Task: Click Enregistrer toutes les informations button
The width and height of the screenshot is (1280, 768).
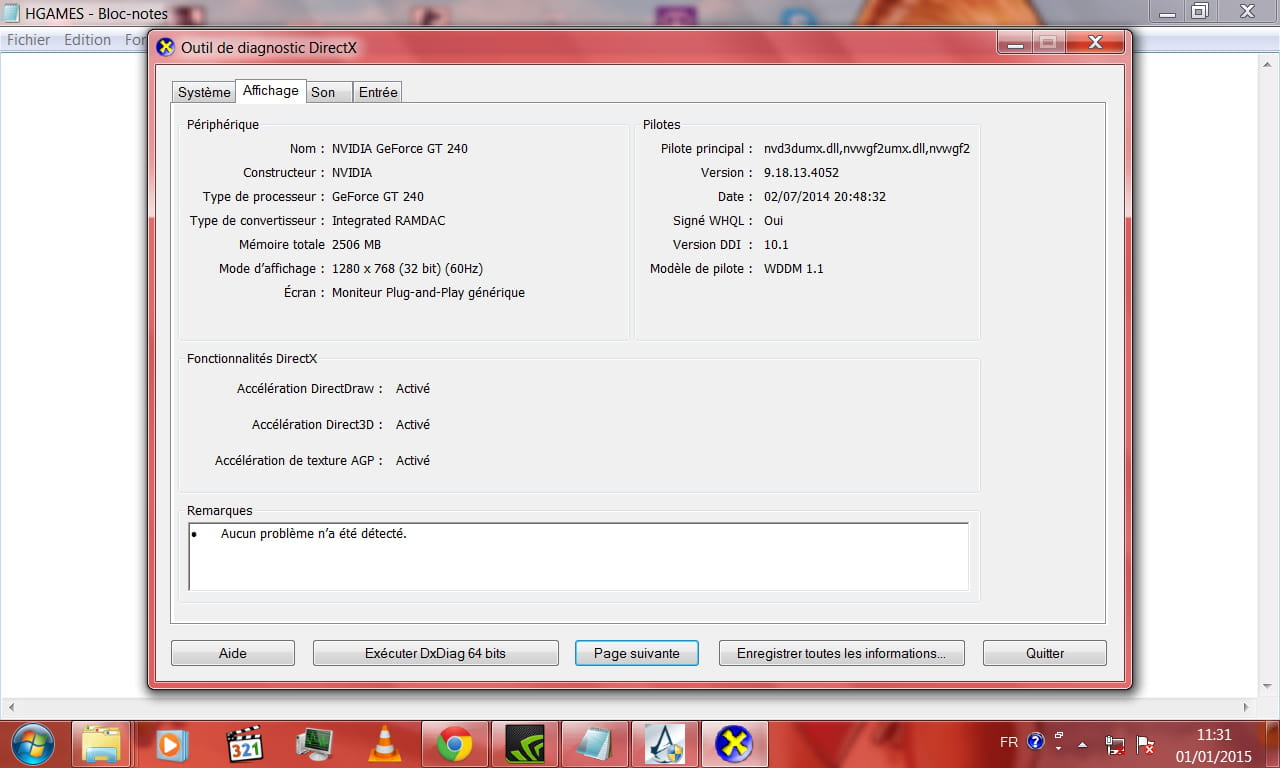Action: tap(841, 653)
